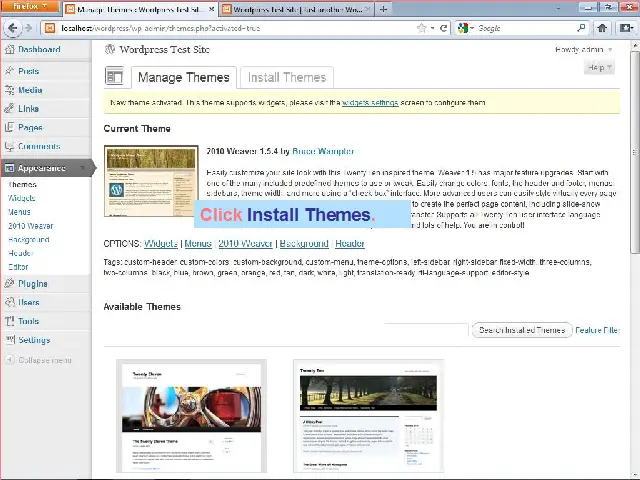
Task: Open Widgets under Appearance submenu
Action: pyautogui.click(x=22, y=198)
